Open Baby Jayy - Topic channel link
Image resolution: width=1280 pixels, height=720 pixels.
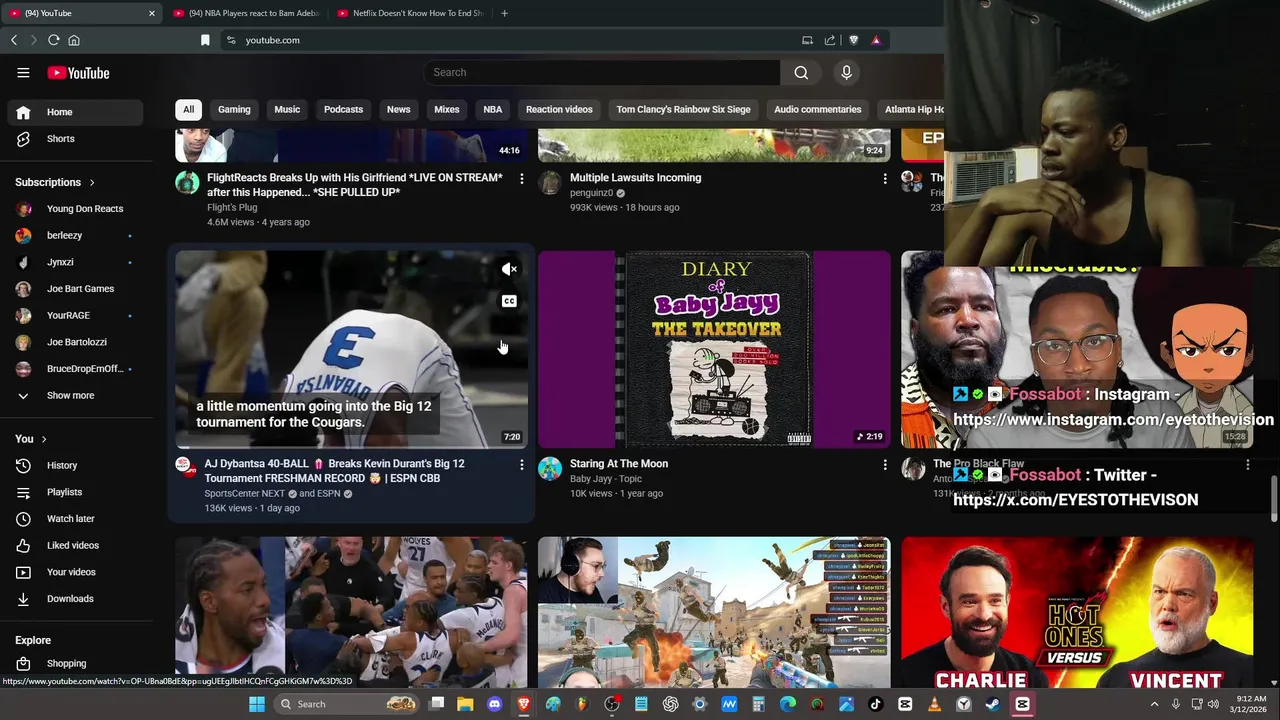606,479
